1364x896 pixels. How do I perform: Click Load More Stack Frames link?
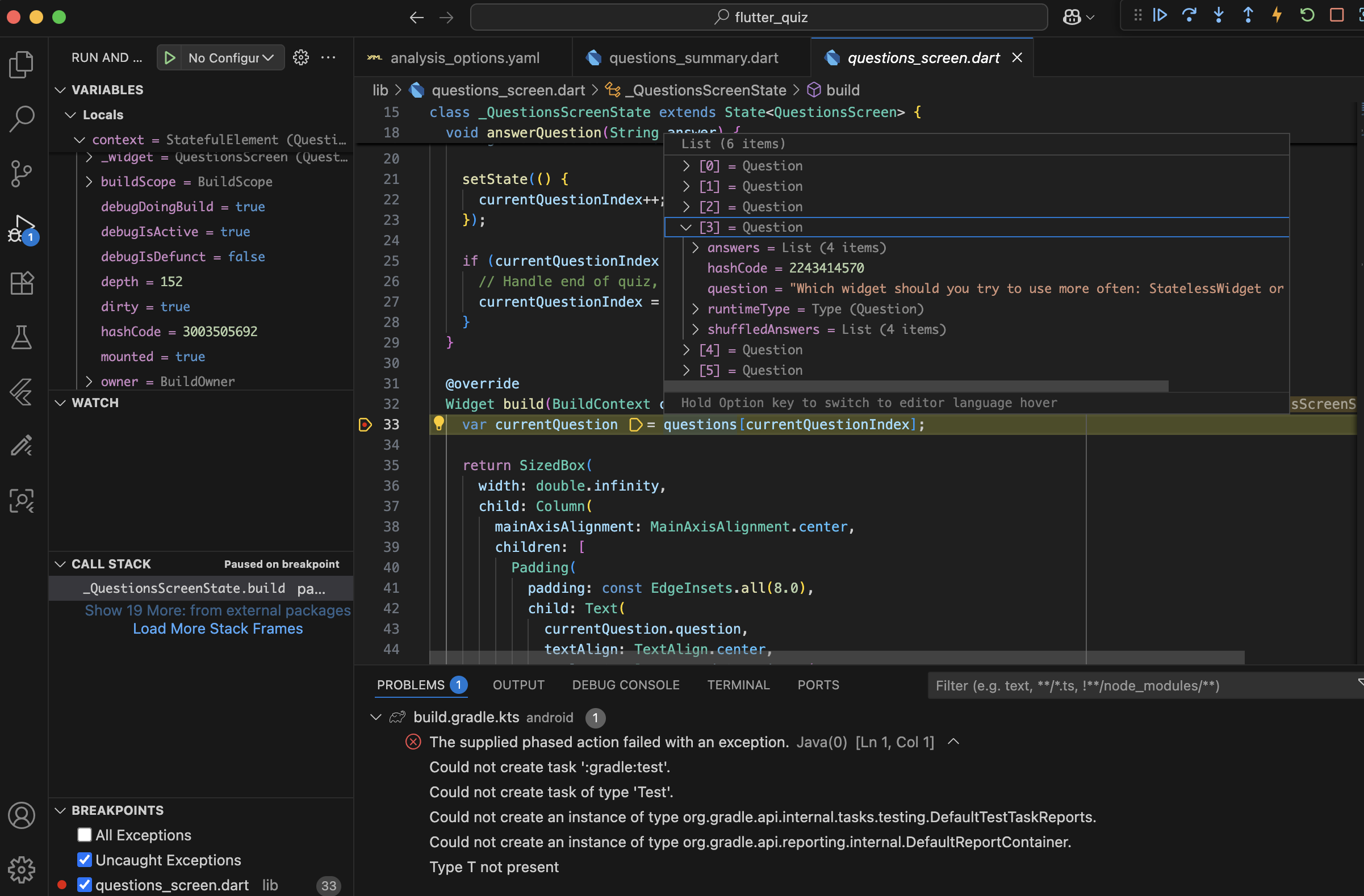[x=217, y=629]
